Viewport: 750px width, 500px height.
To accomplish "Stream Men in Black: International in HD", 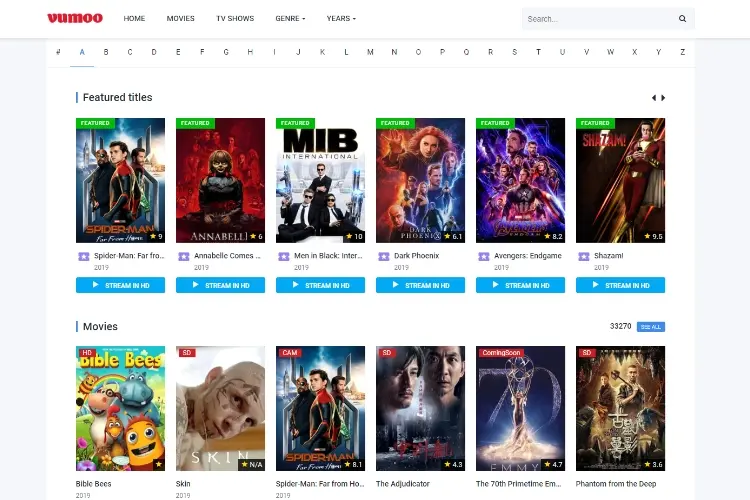I will click(x=320, y=285).
